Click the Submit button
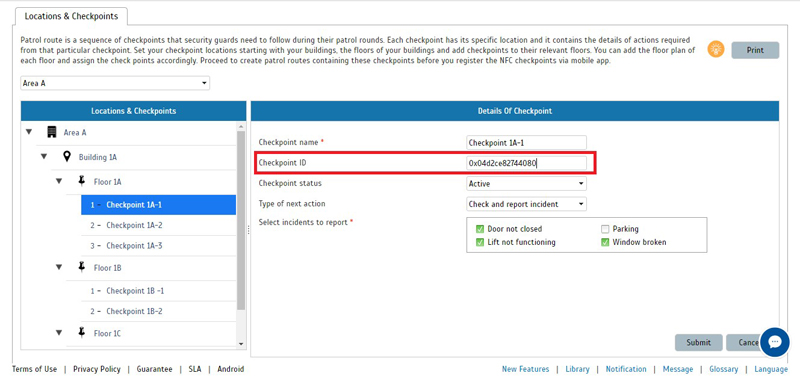The width and height of the screenshot is (800, 376). pyautogui.click(x=698, y=342)
